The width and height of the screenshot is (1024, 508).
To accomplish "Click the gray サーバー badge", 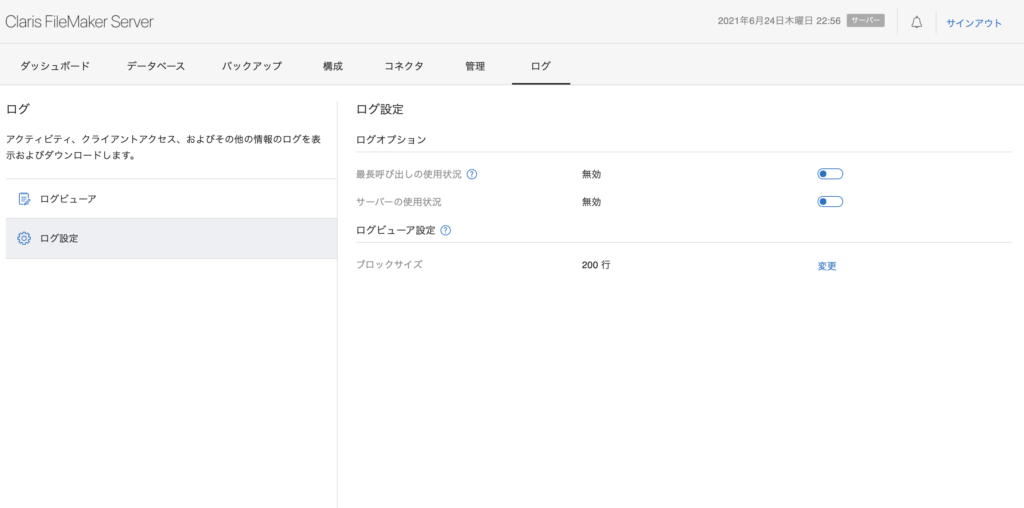I will pyautogui.click(x=865, y=21).
